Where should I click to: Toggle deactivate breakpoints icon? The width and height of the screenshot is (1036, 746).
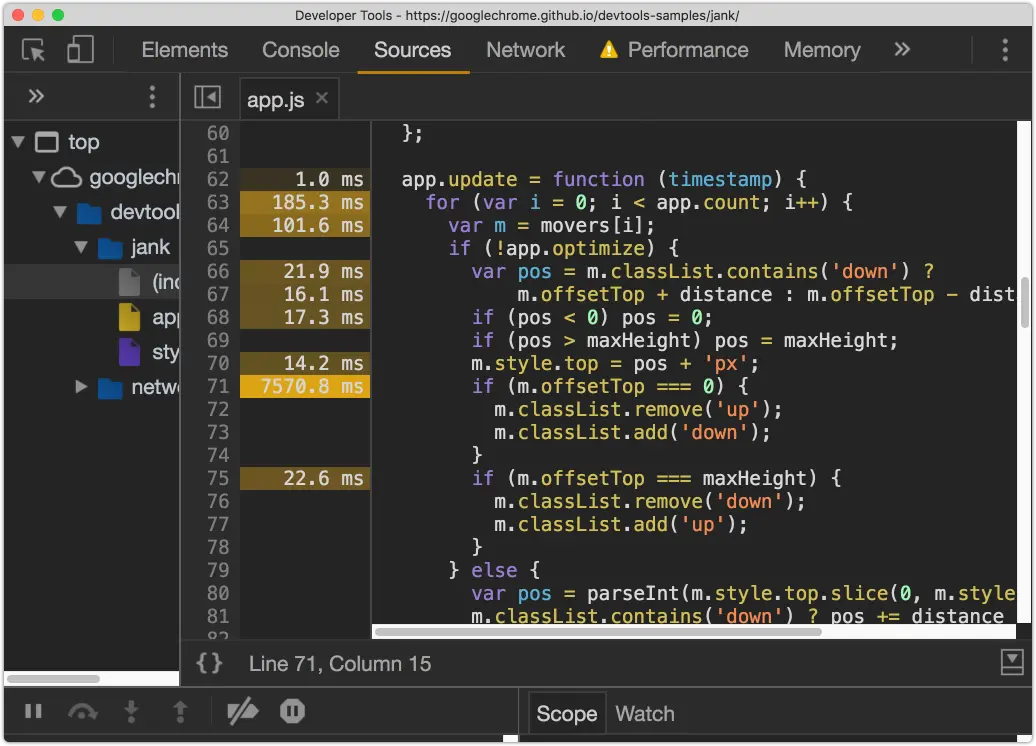242,711
